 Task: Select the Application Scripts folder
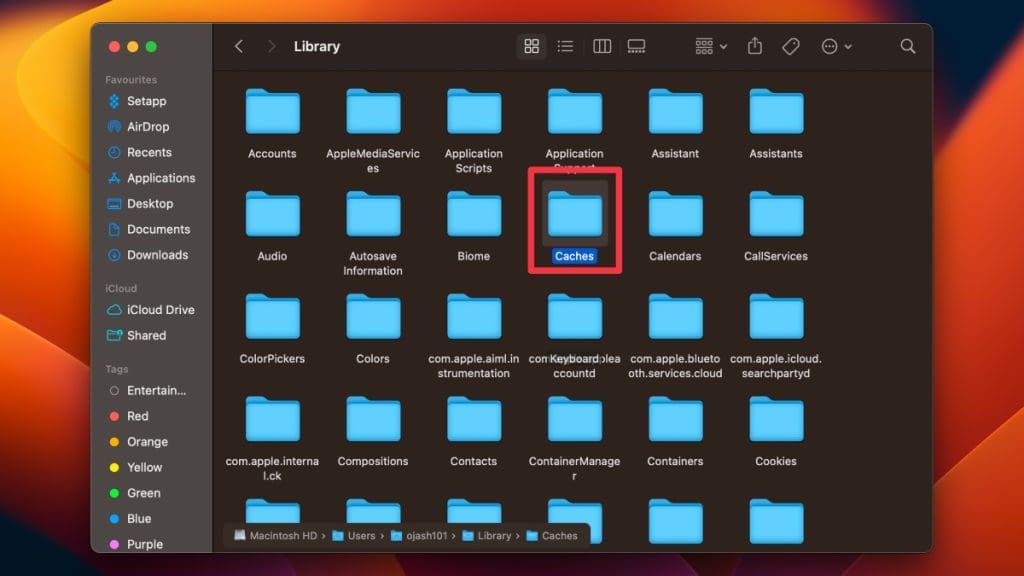click(473, 112)
